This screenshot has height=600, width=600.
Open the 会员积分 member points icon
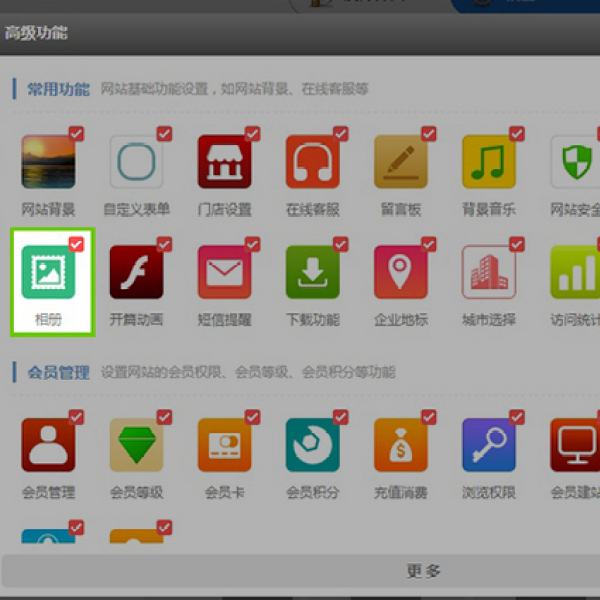point(312,445)
